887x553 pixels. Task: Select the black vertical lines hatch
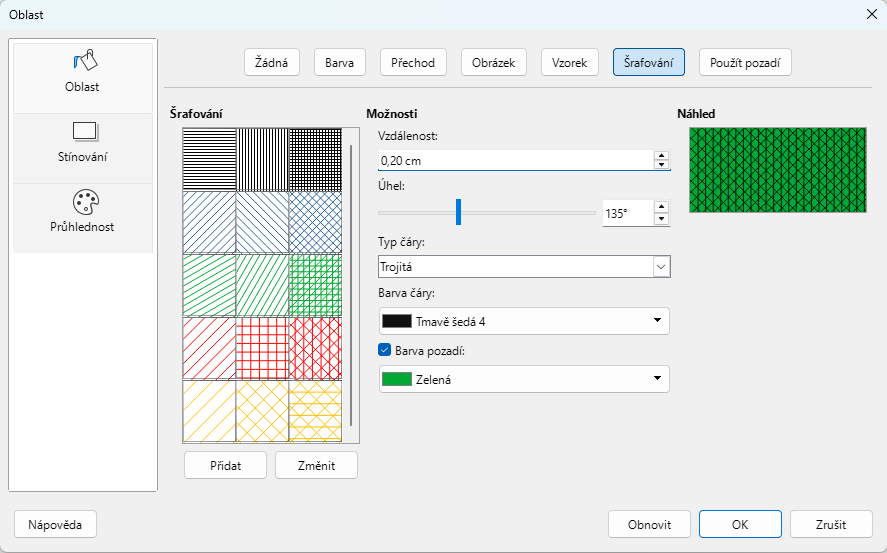click(262, 159)
